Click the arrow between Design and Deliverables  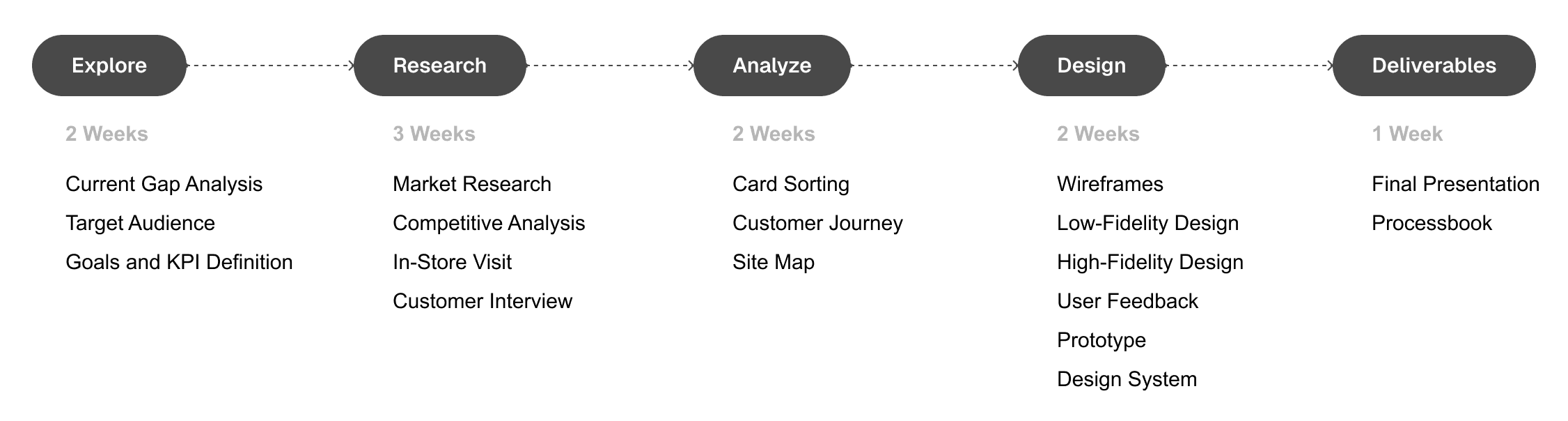point(1249,66)
